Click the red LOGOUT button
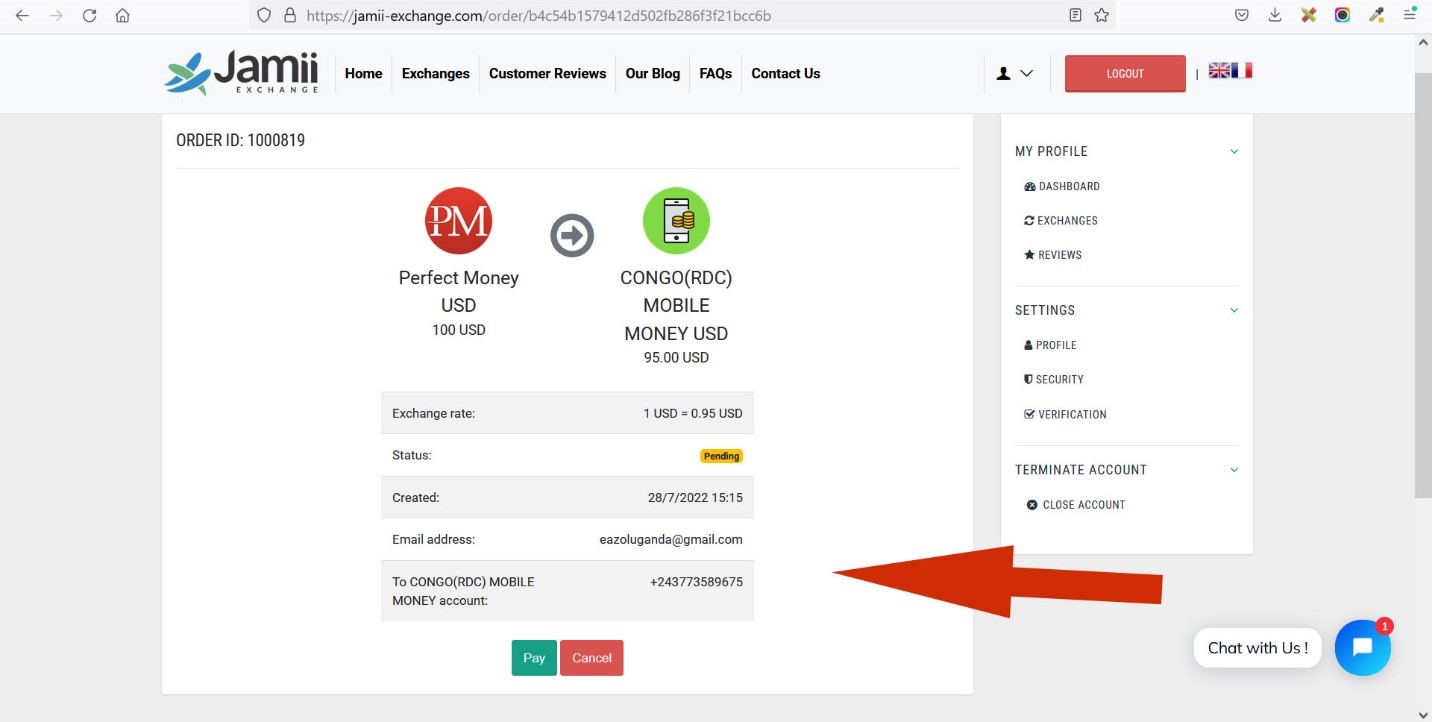The image size is (1432, 722). pyautogui.click(x=1125, y=73)
